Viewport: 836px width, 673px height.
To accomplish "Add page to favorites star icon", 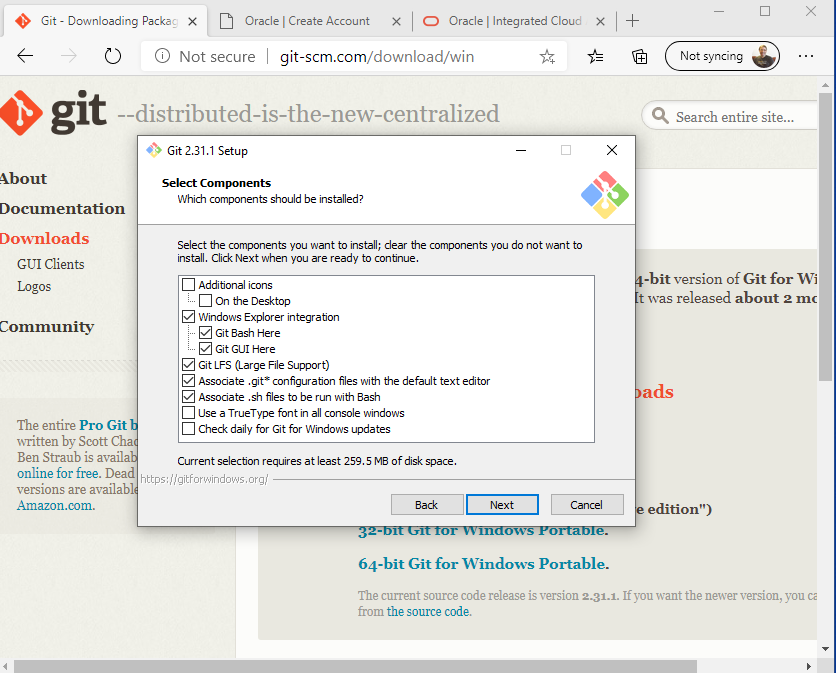I will (547, 57).
